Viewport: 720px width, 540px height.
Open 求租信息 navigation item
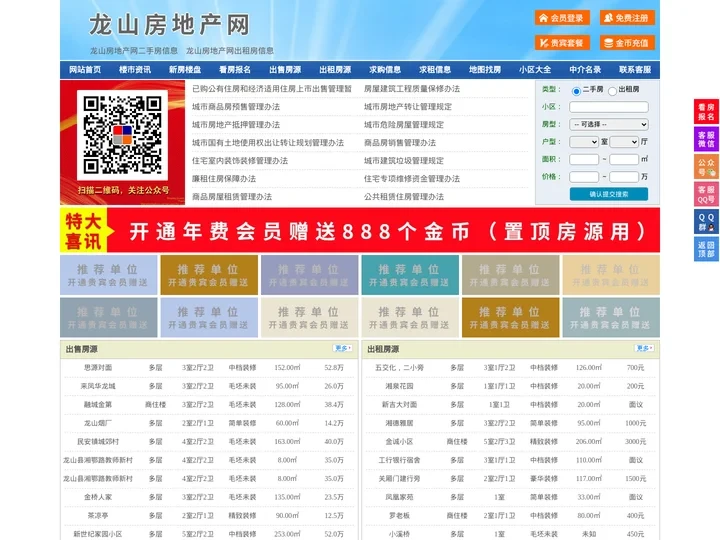[x=435, y=70]
